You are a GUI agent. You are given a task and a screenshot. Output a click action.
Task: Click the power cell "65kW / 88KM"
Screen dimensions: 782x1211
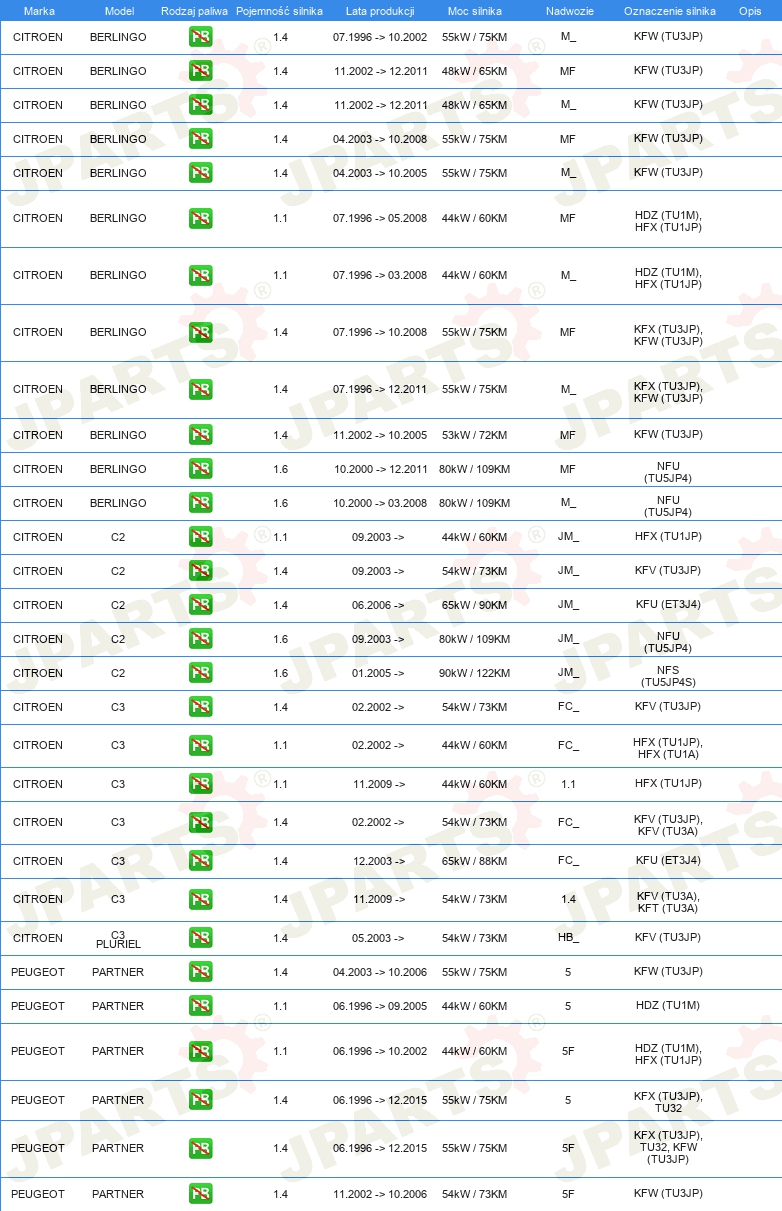(x=475, y=861)
